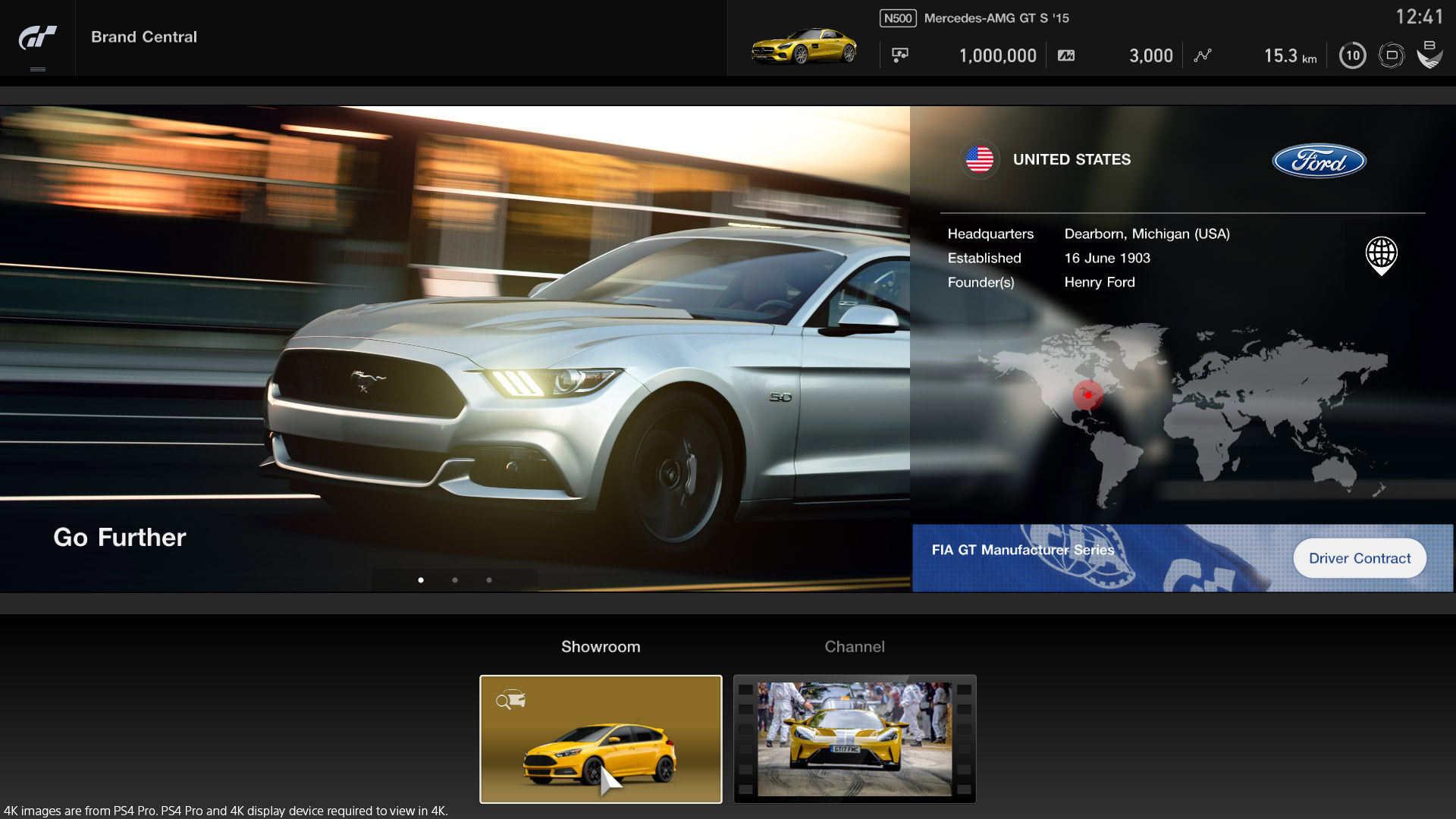The image size is (1456, 819).
Task: Select the Showroom tab
Action: tap(600, 645)
